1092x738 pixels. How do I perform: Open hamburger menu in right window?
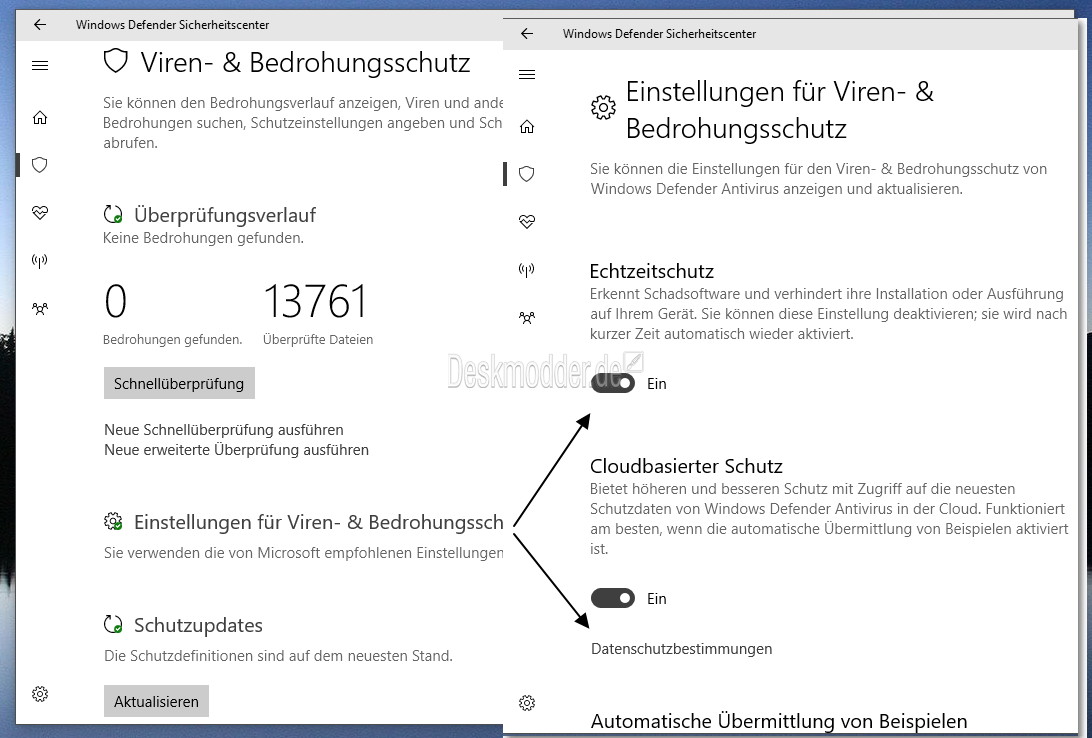point(526,74)
